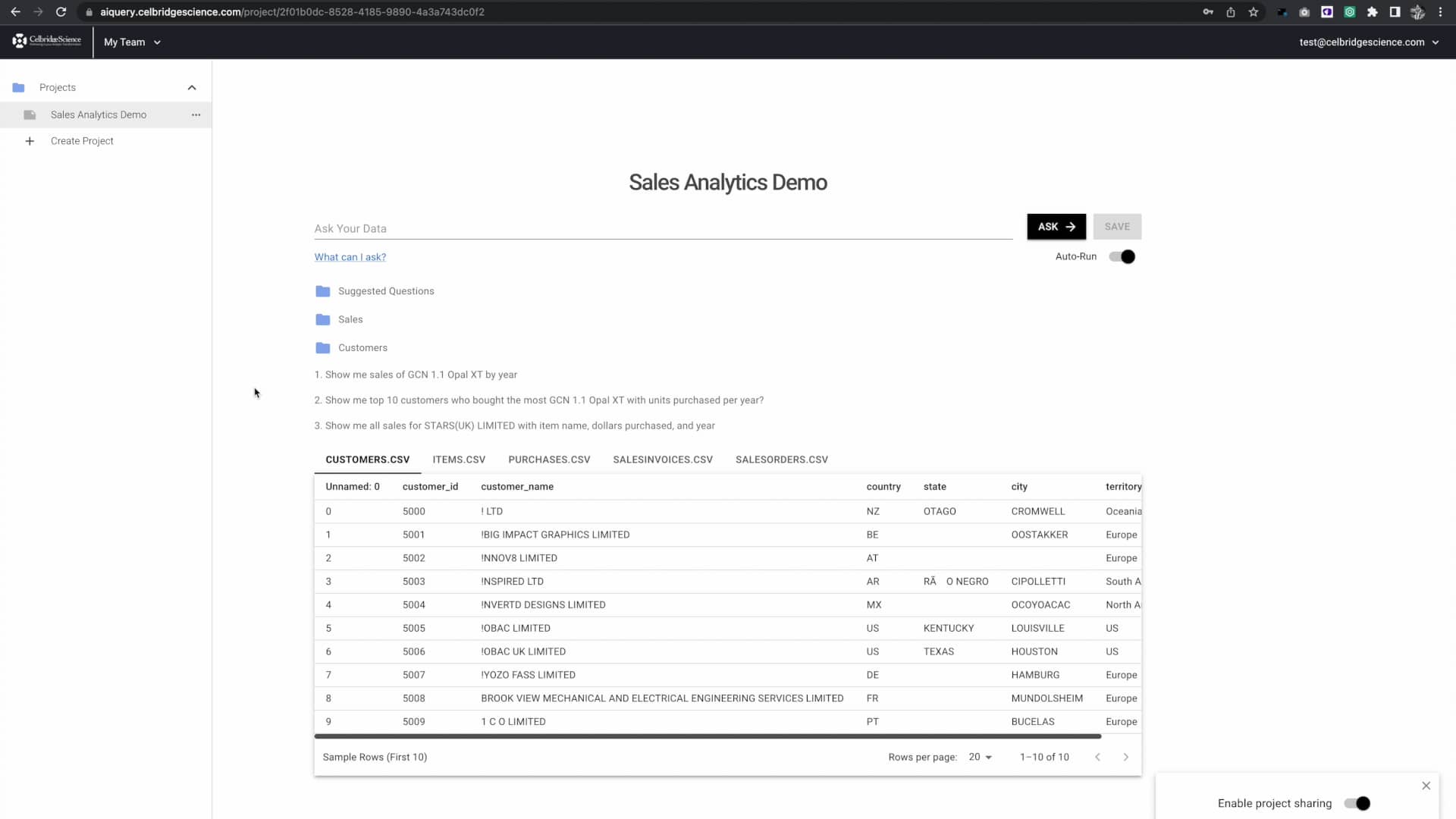Toggle the Auto-Run switch
Screen dimensions: 1456x819
[x=1122, y=257]
